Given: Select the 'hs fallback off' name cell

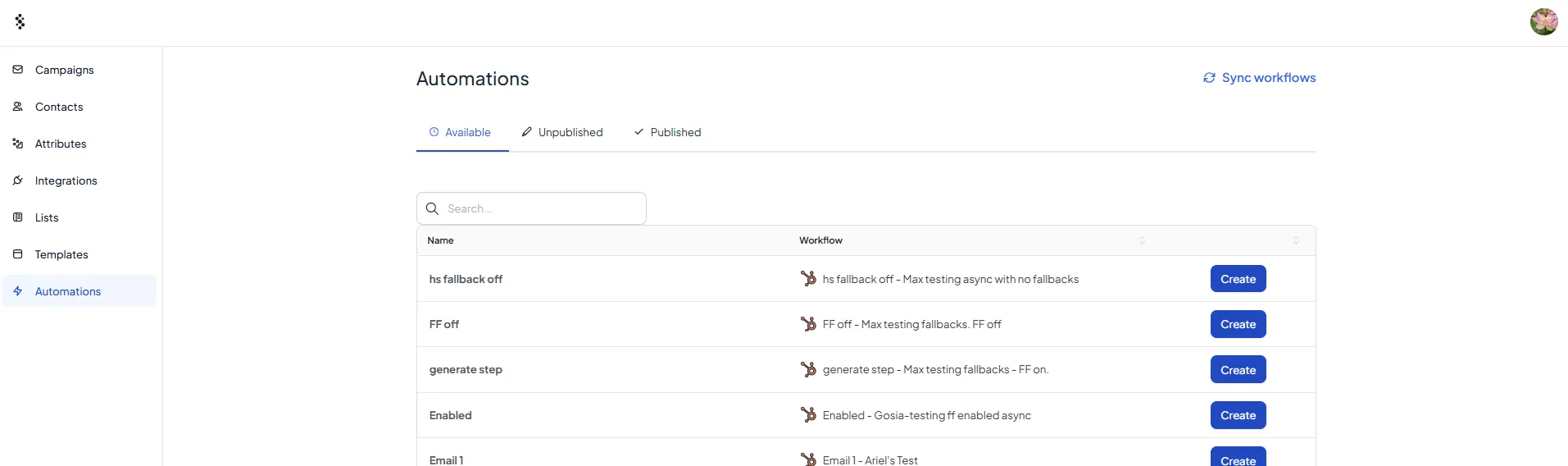Looking at the screenshot, I should coord(466,279).
